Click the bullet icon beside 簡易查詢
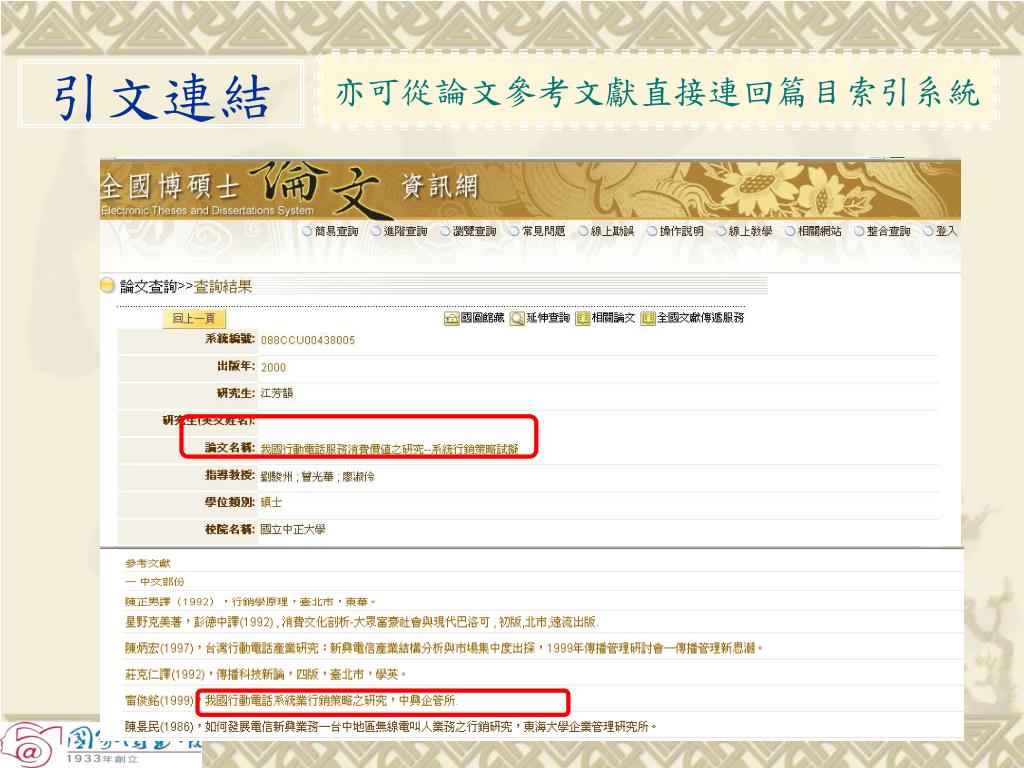The height and width of the screenshot is (768, 1024). point(307,231)
